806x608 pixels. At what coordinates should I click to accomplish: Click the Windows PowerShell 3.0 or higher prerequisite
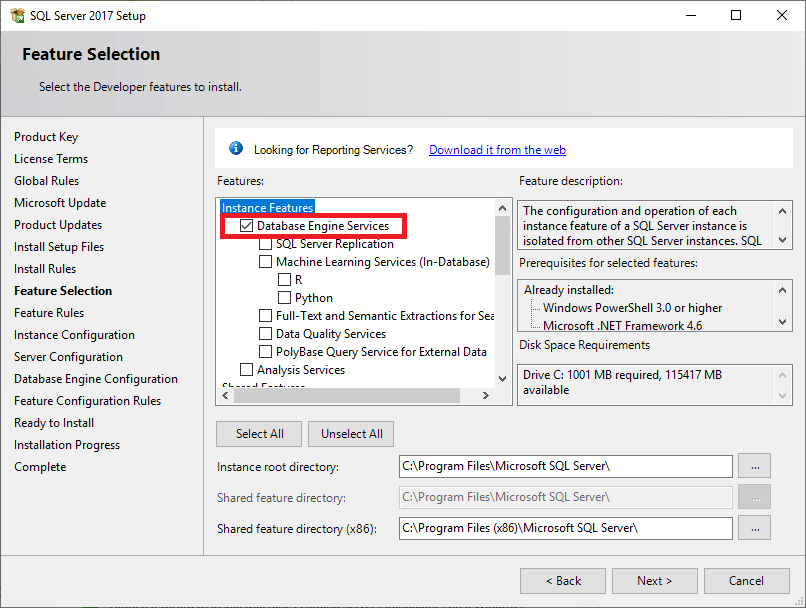pos(633,308)
